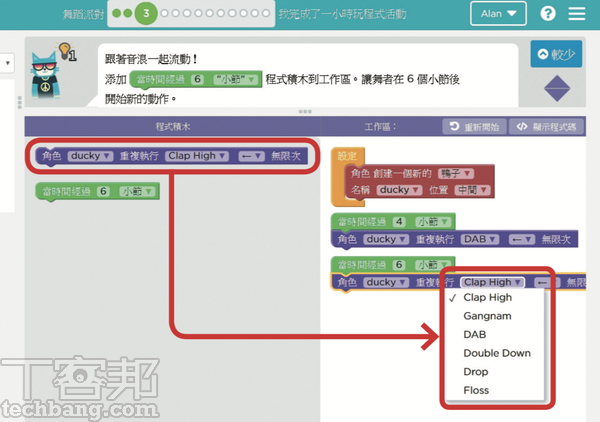Screen dimensions: 600x422
Task: Select Clap High menu option
Action: click(x=487, y=297)
